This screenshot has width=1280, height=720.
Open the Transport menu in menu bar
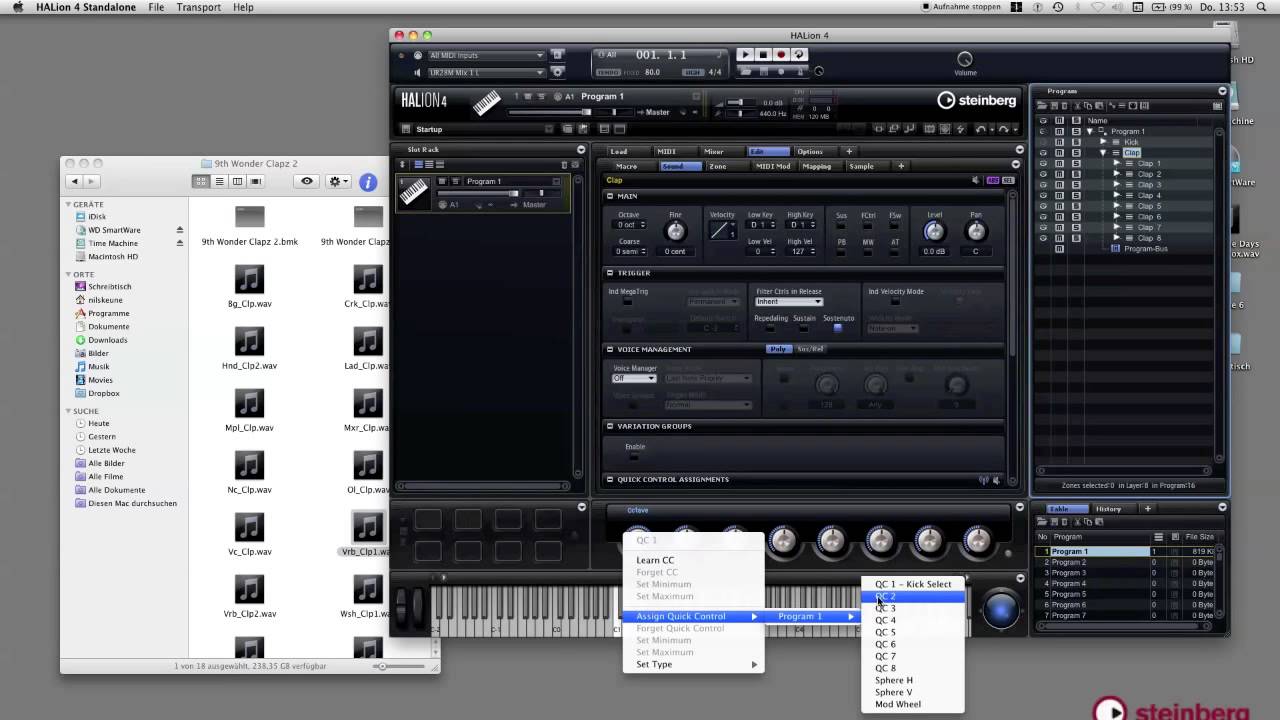point(198,7)
